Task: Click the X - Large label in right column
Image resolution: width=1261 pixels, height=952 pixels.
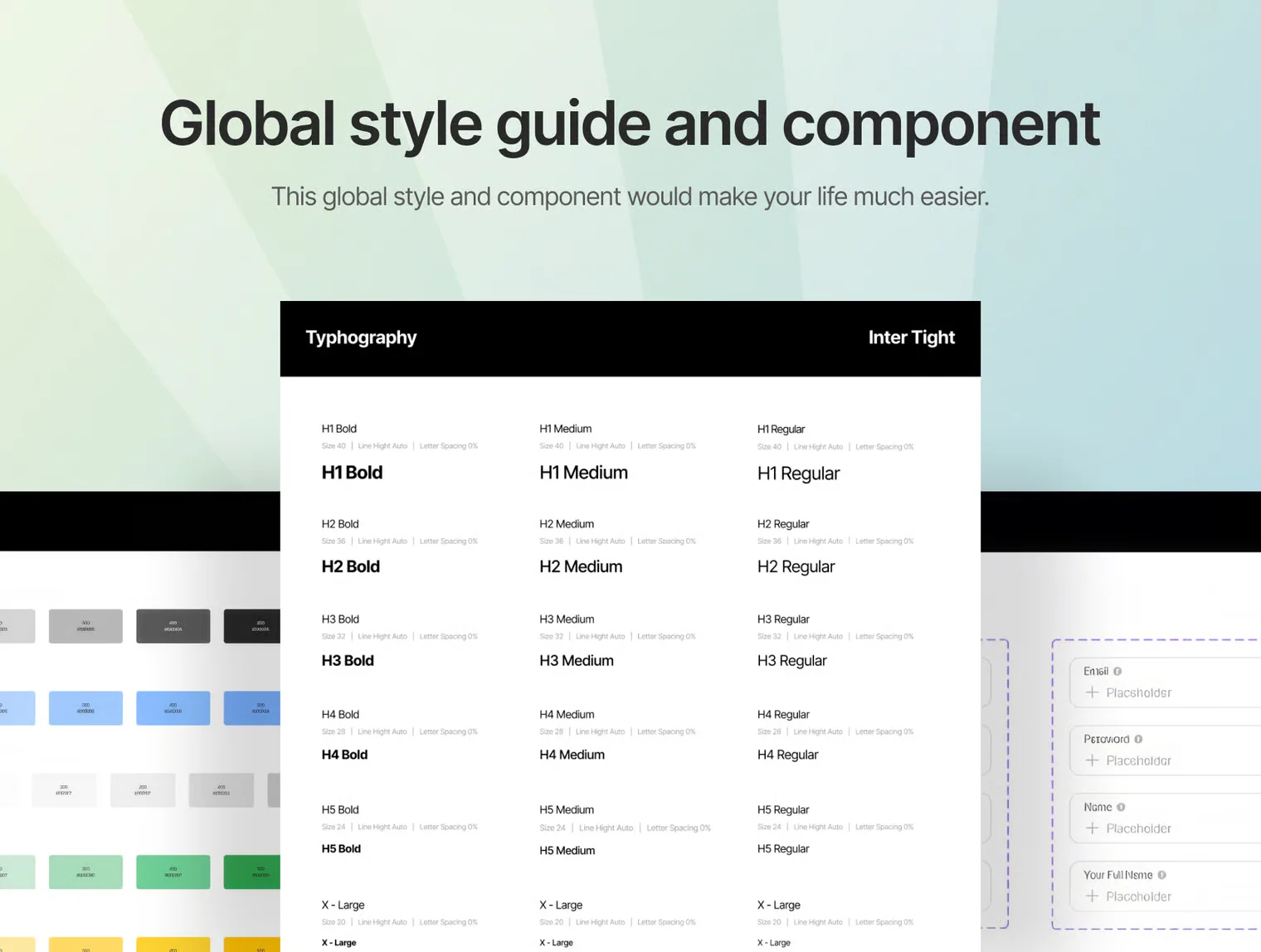Action: [x=778, y=906]
